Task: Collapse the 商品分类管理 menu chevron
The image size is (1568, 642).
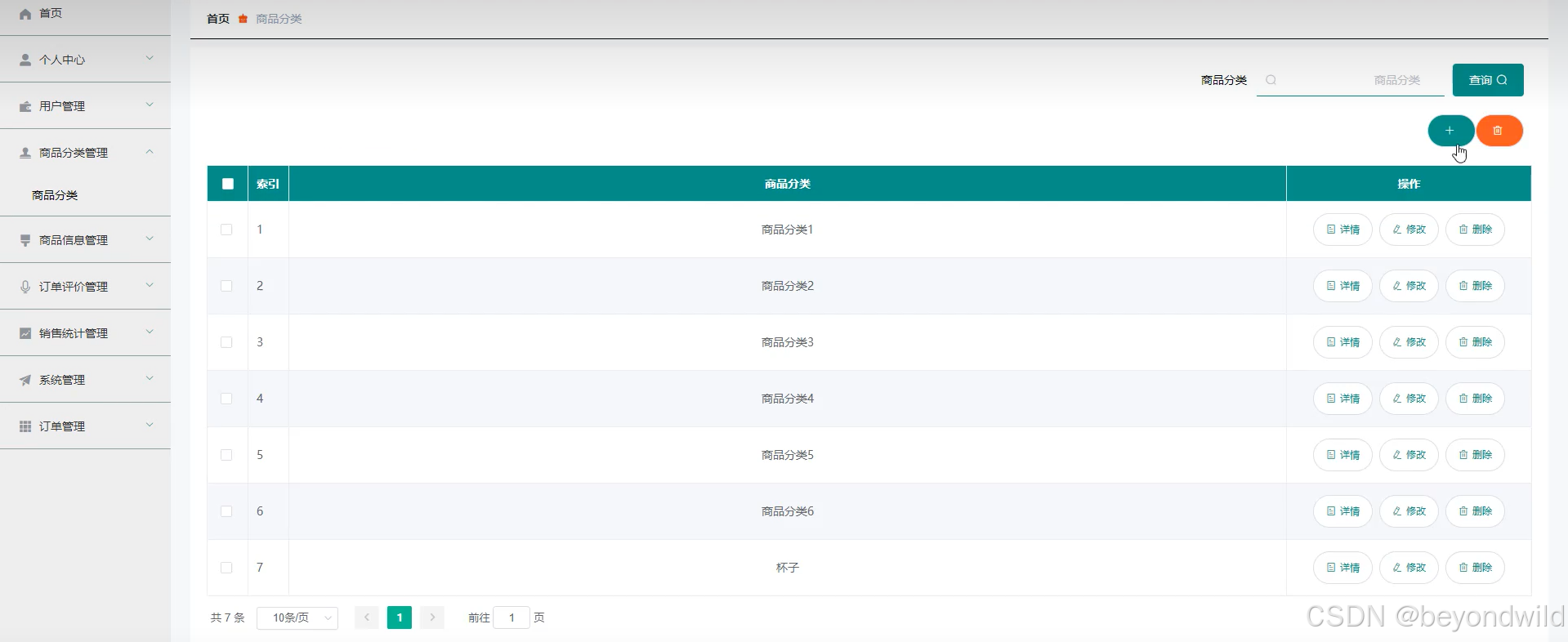Action: 150,151
